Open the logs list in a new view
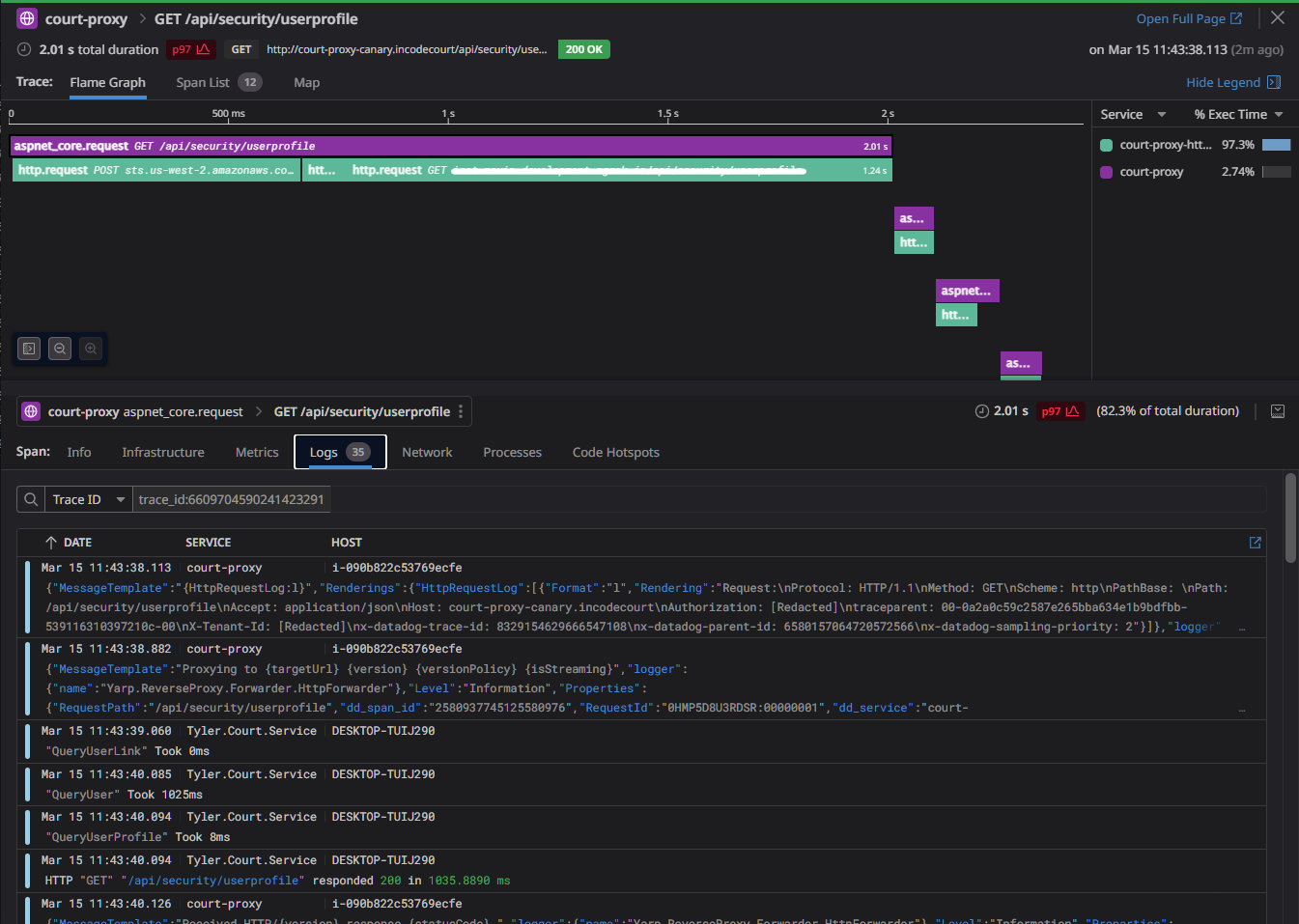The width and height of the screenshot is (1299, 924). coord(1255,543)
